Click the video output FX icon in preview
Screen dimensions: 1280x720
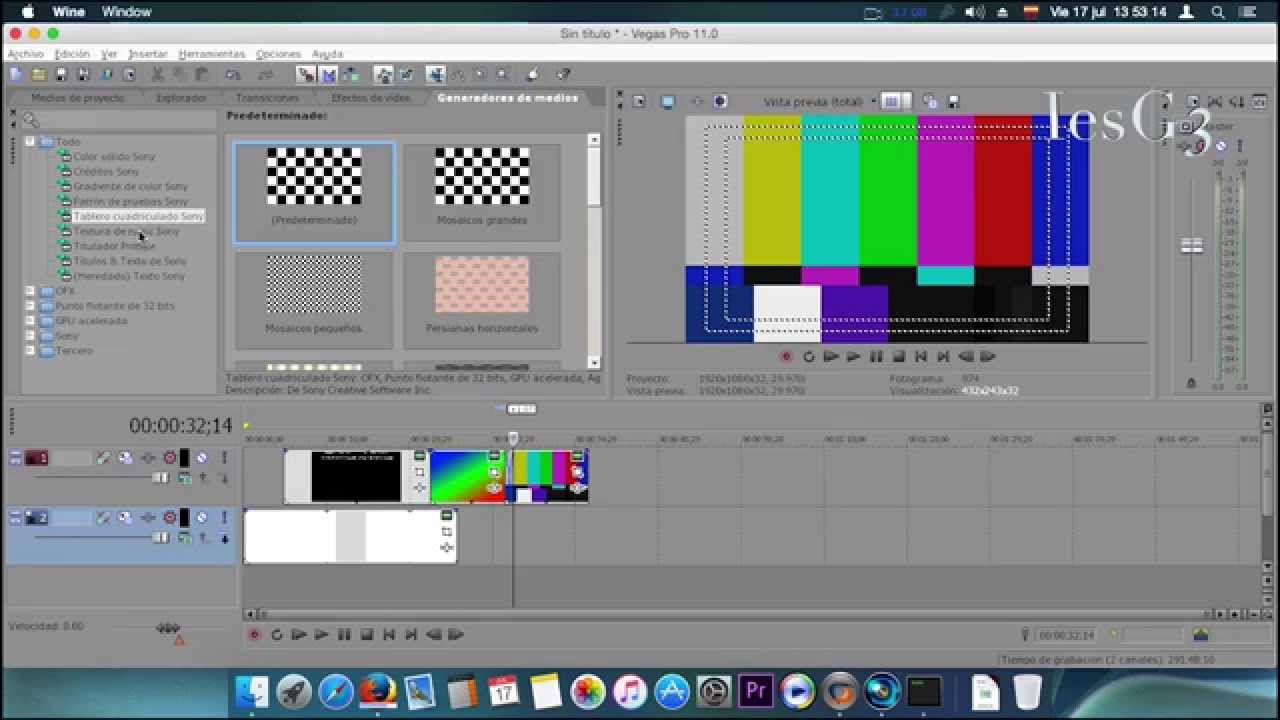pos(697,101)
